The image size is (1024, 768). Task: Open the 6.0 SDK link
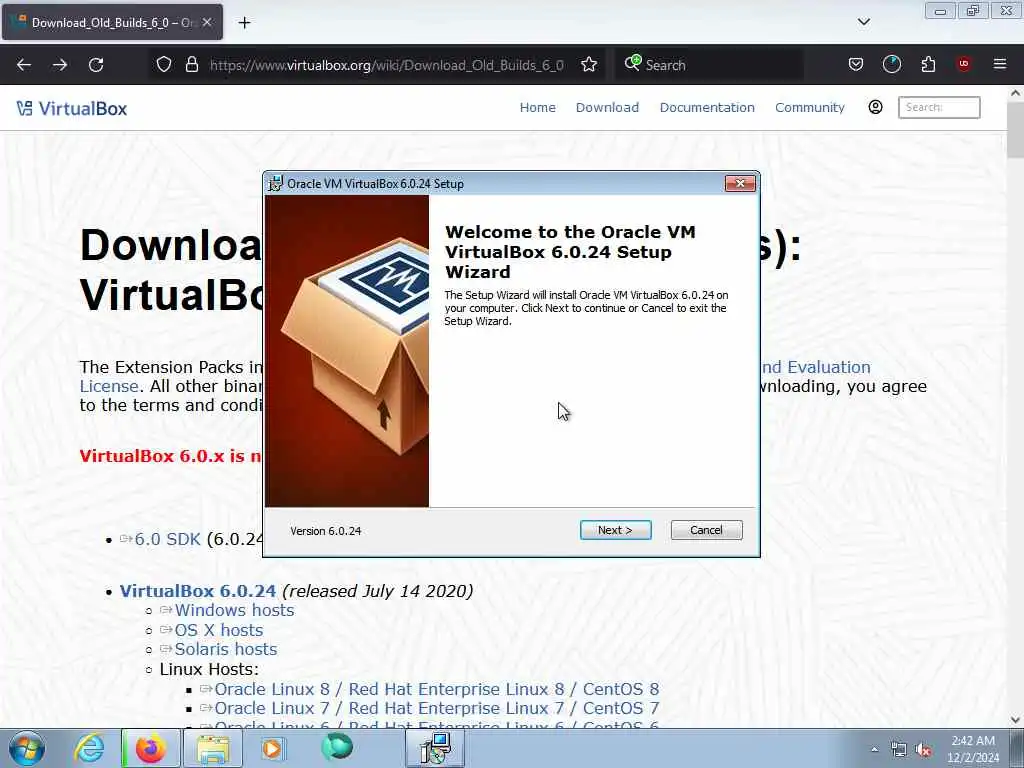click(167, 539)
